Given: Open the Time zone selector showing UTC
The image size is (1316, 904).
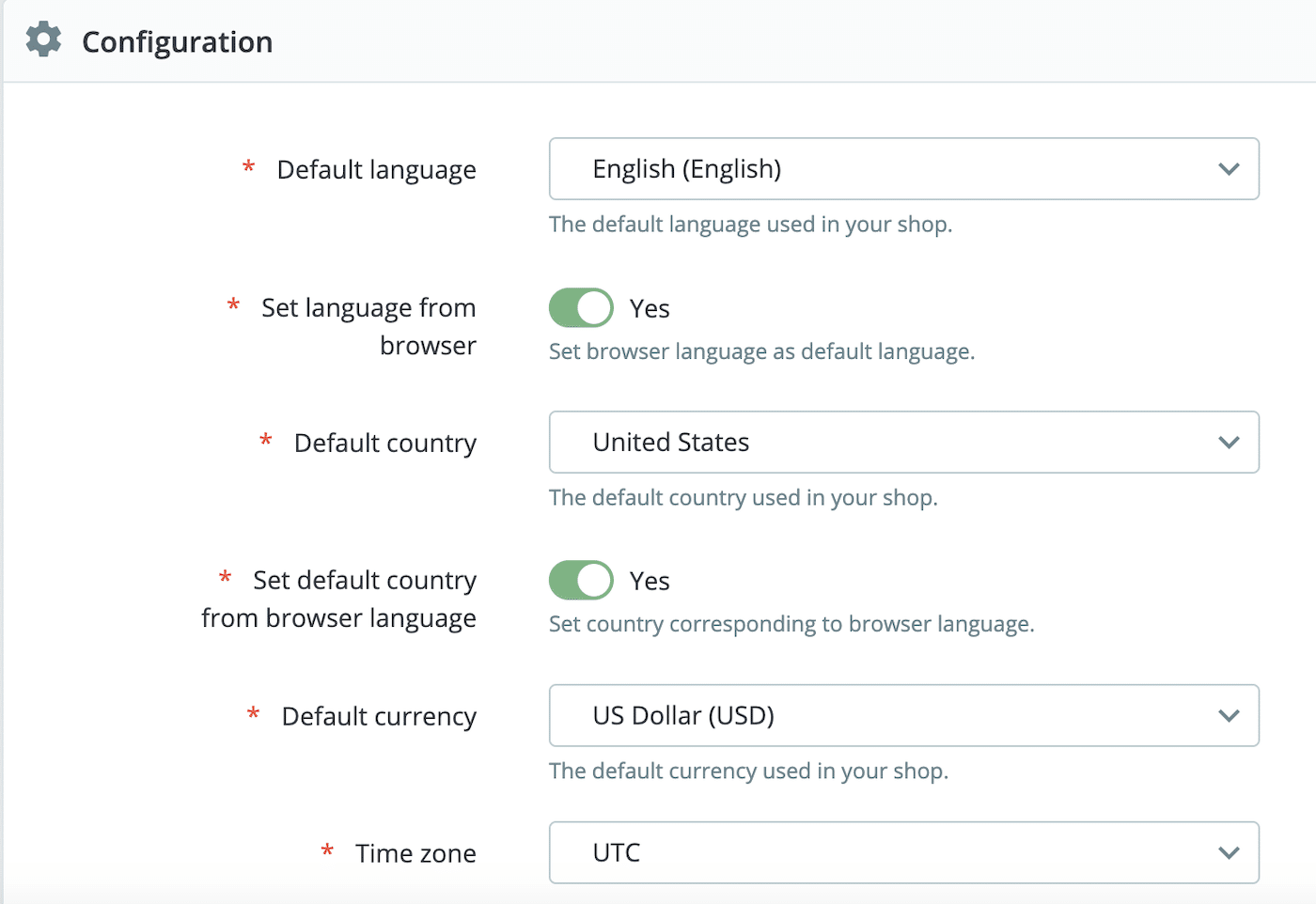Looking at the screenshot, I should (902, 852).
